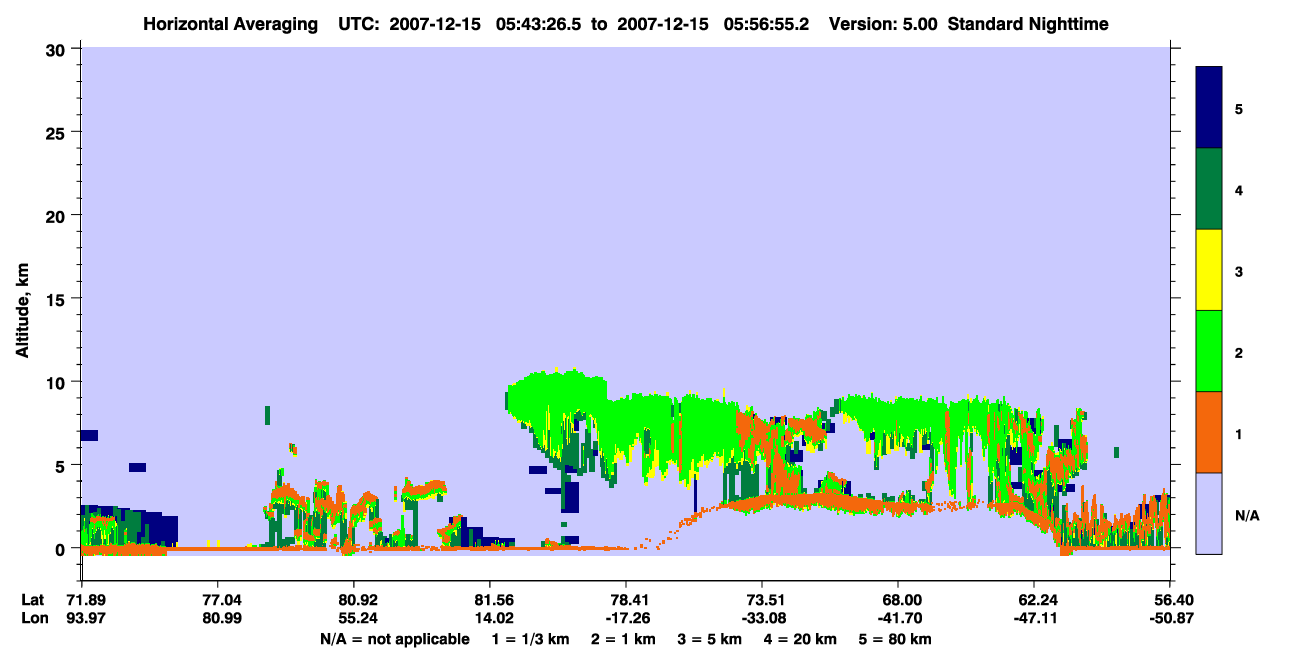The height and width of the screenshot is (667, 1300).
Task: Click the yellow level 3 color swatch
Action: point(1209,270)
